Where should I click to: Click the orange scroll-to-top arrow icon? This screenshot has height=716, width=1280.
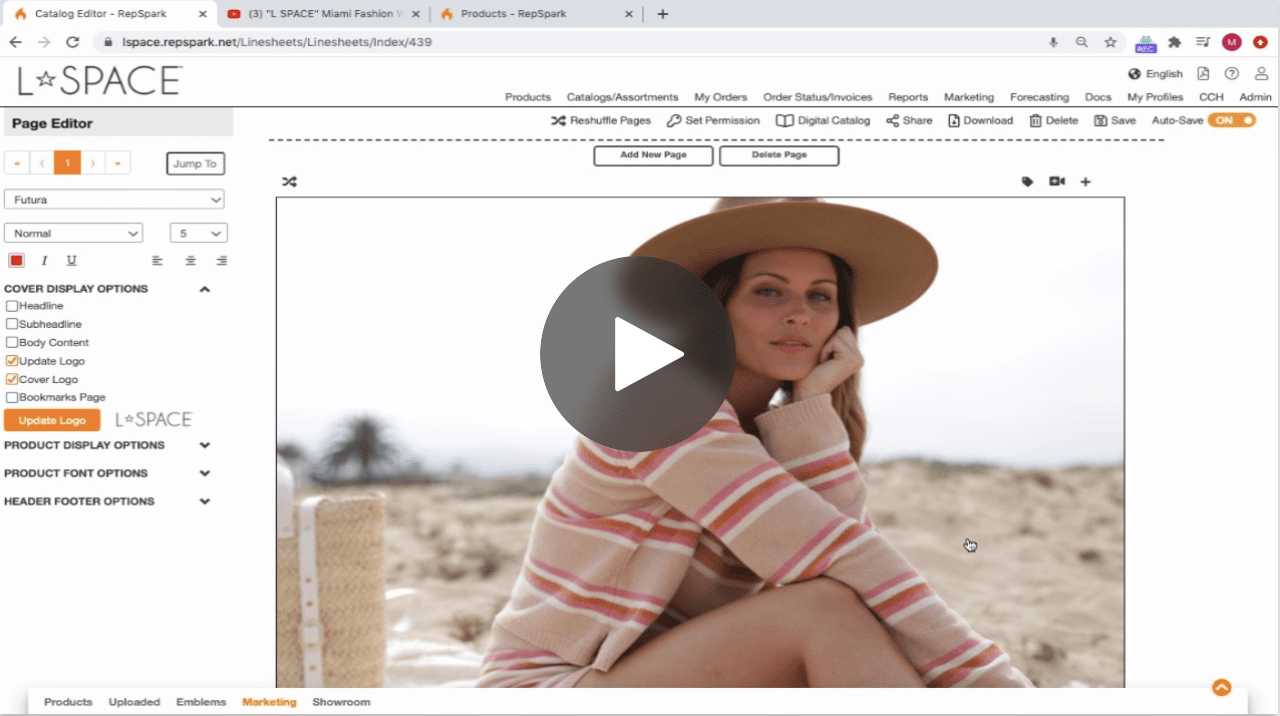coord(1221,688)
